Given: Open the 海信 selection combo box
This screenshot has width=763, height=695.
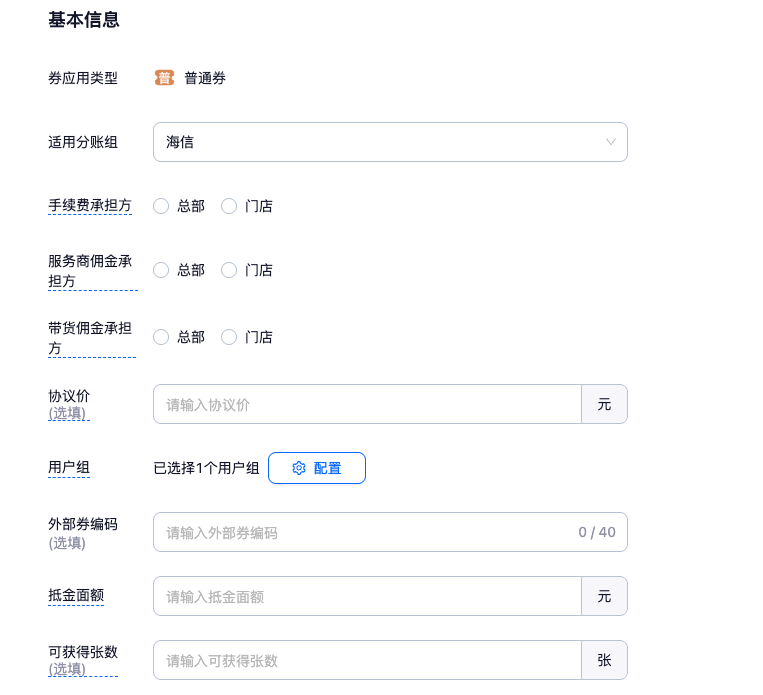Looking at the screenshot, I should tap(380, 142).
